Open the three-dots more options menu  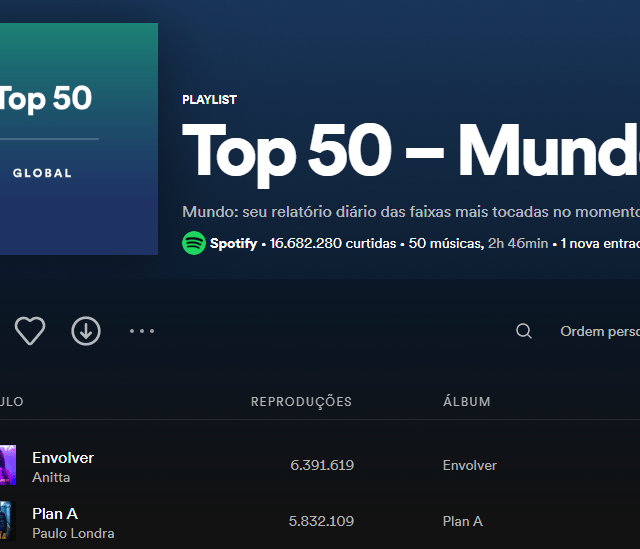[x=142, y=331]
